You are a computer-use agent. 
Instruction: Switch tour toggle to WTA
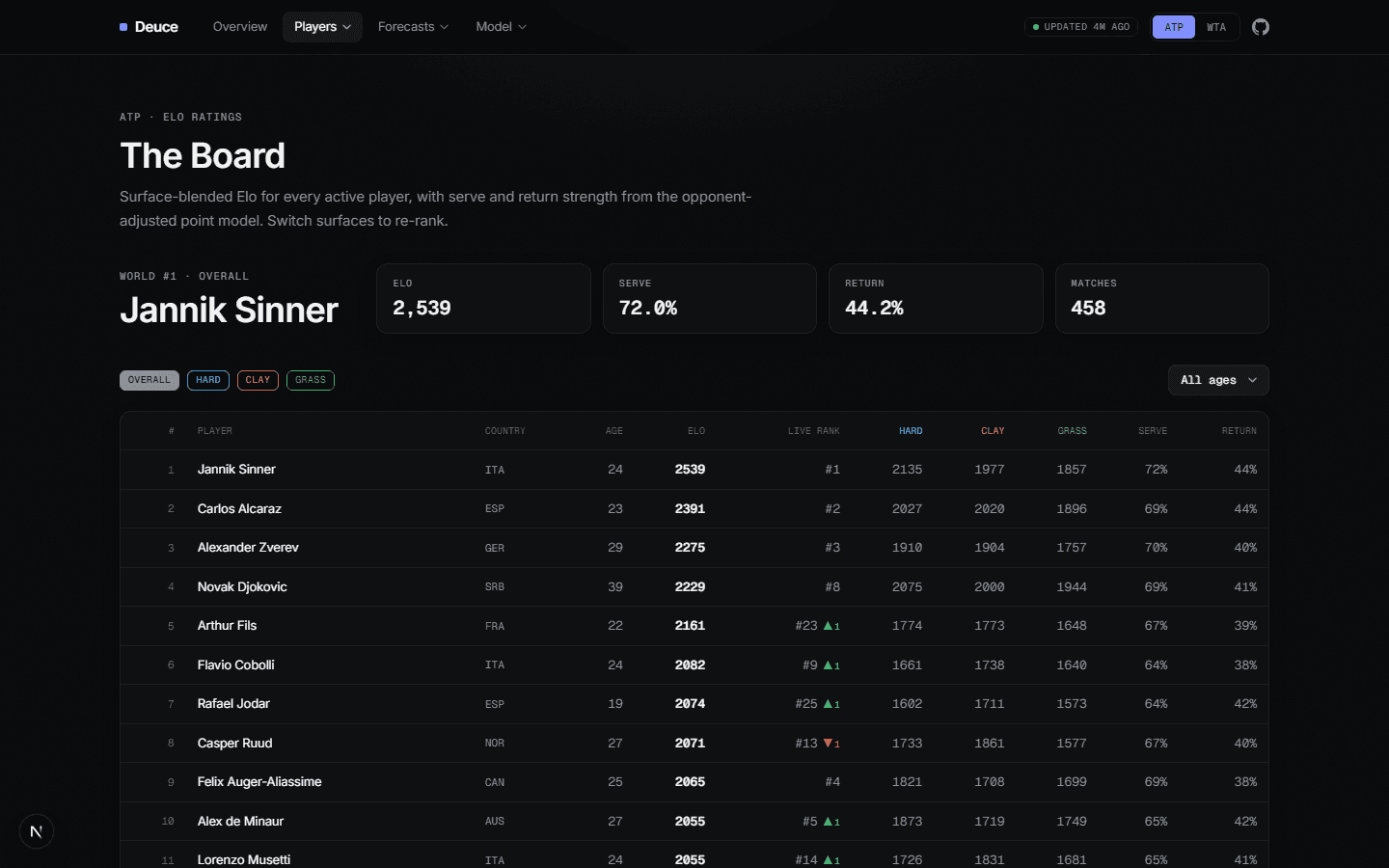[x=1216, y=27]
